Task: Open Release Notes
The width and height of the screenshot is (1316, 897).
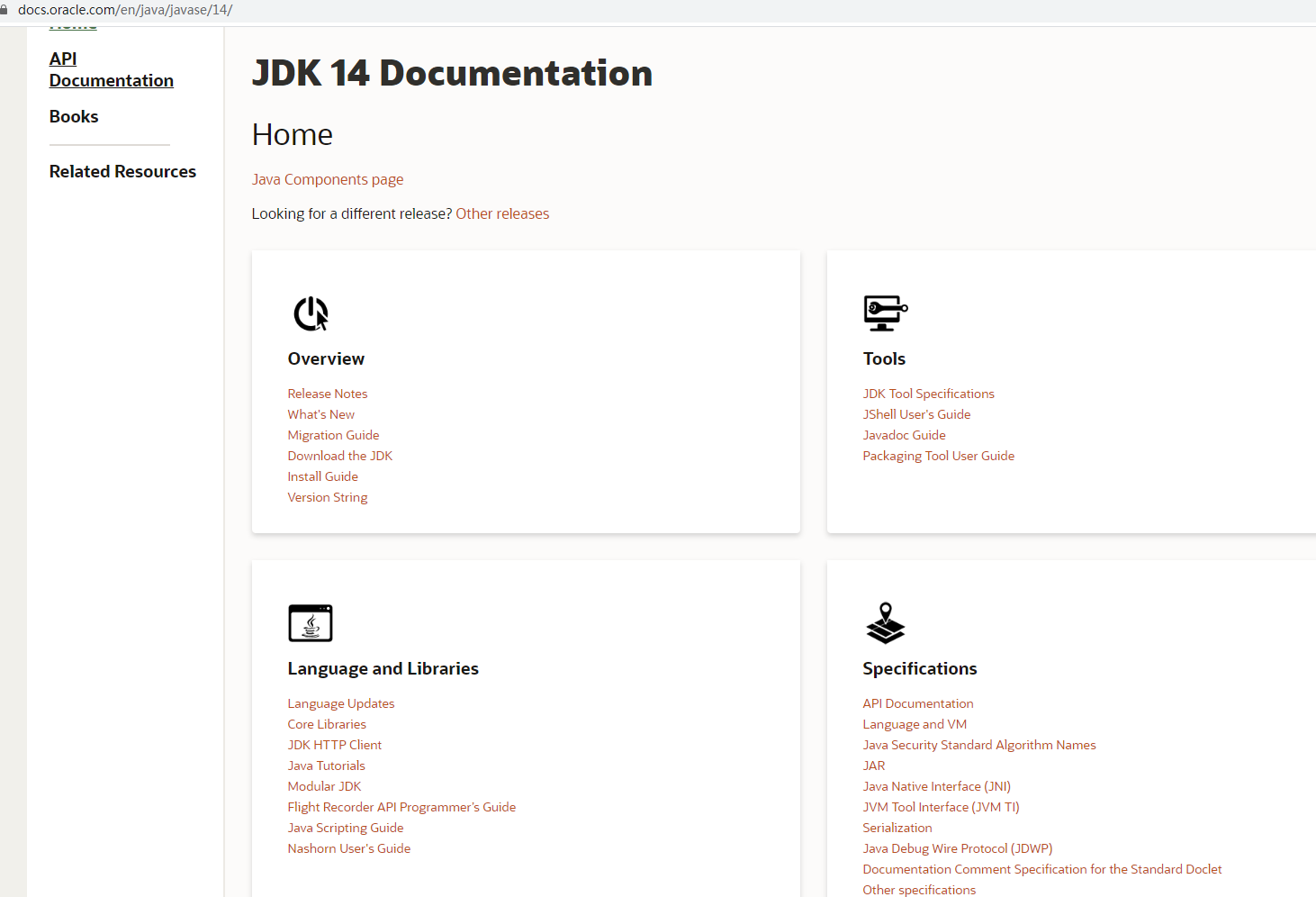Action: (328, 394)
